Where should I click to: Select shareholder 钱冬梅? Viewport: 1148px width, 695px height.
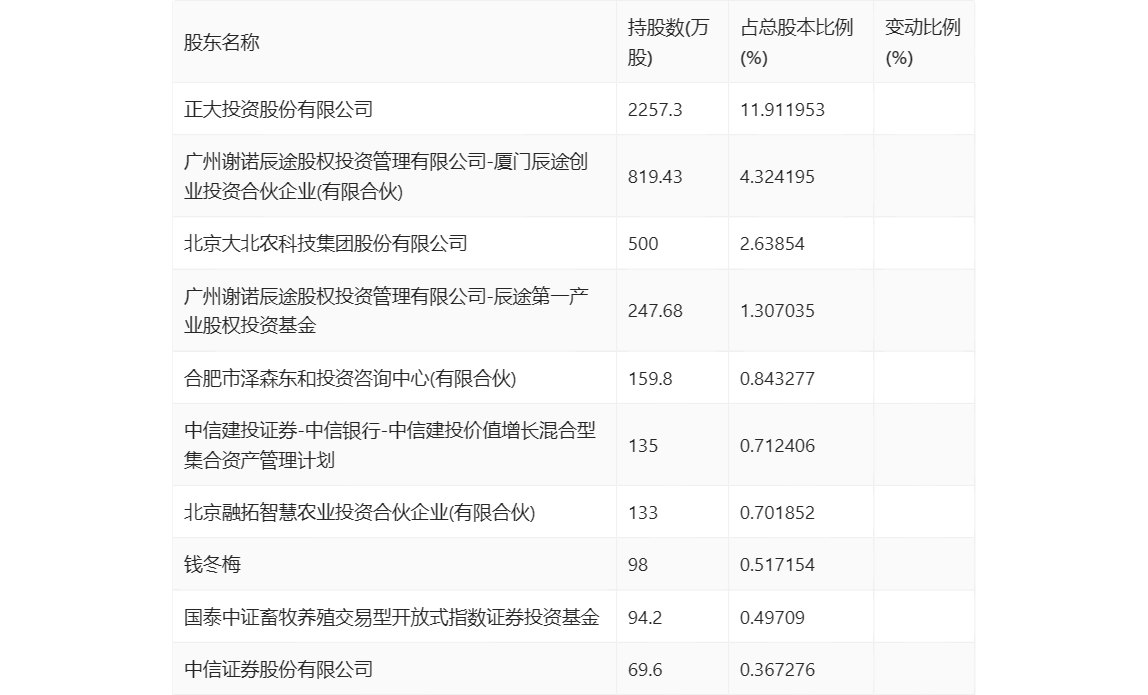(x=212, y=564)
